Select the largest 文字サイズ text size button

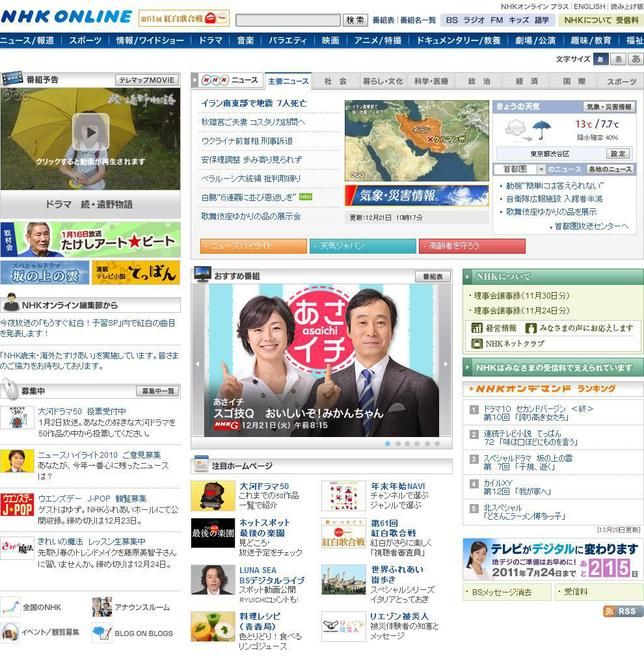coord(636,59)
